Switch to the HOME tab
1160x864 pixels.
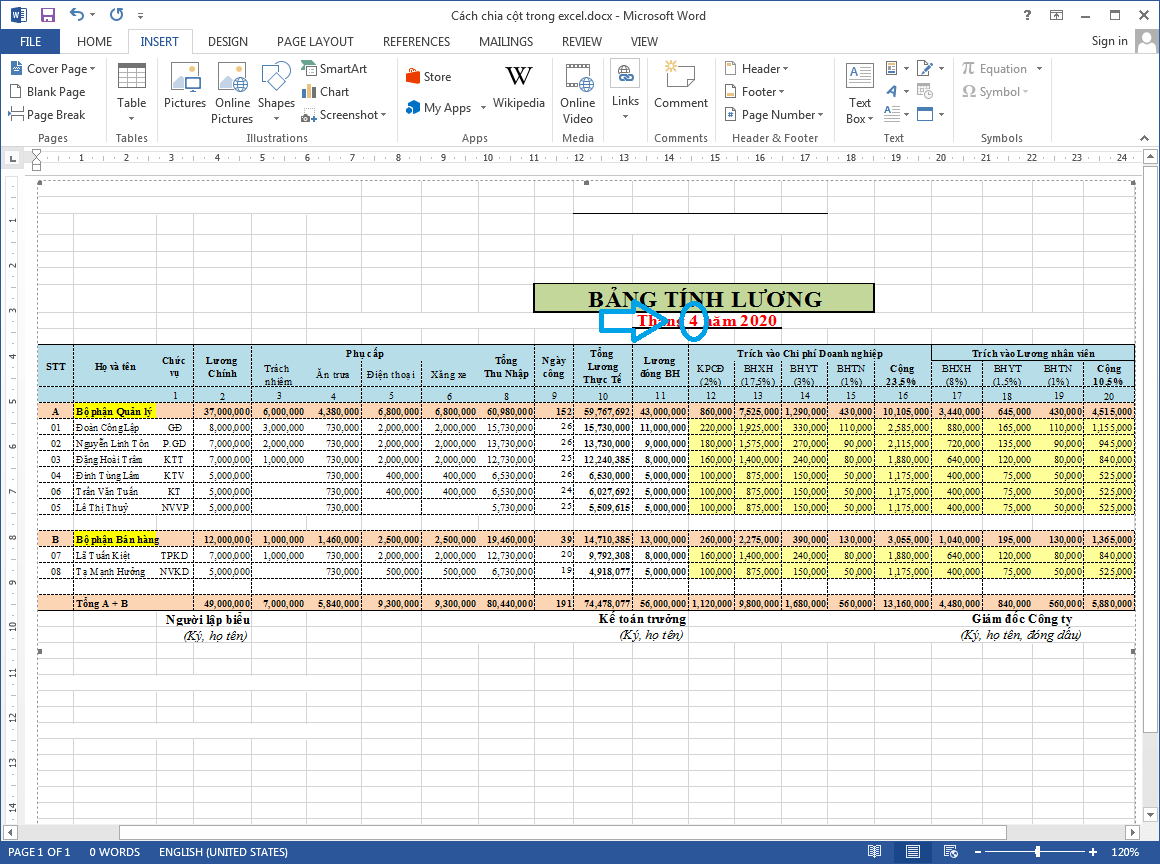pyautogui.click(x=95, y=41)
